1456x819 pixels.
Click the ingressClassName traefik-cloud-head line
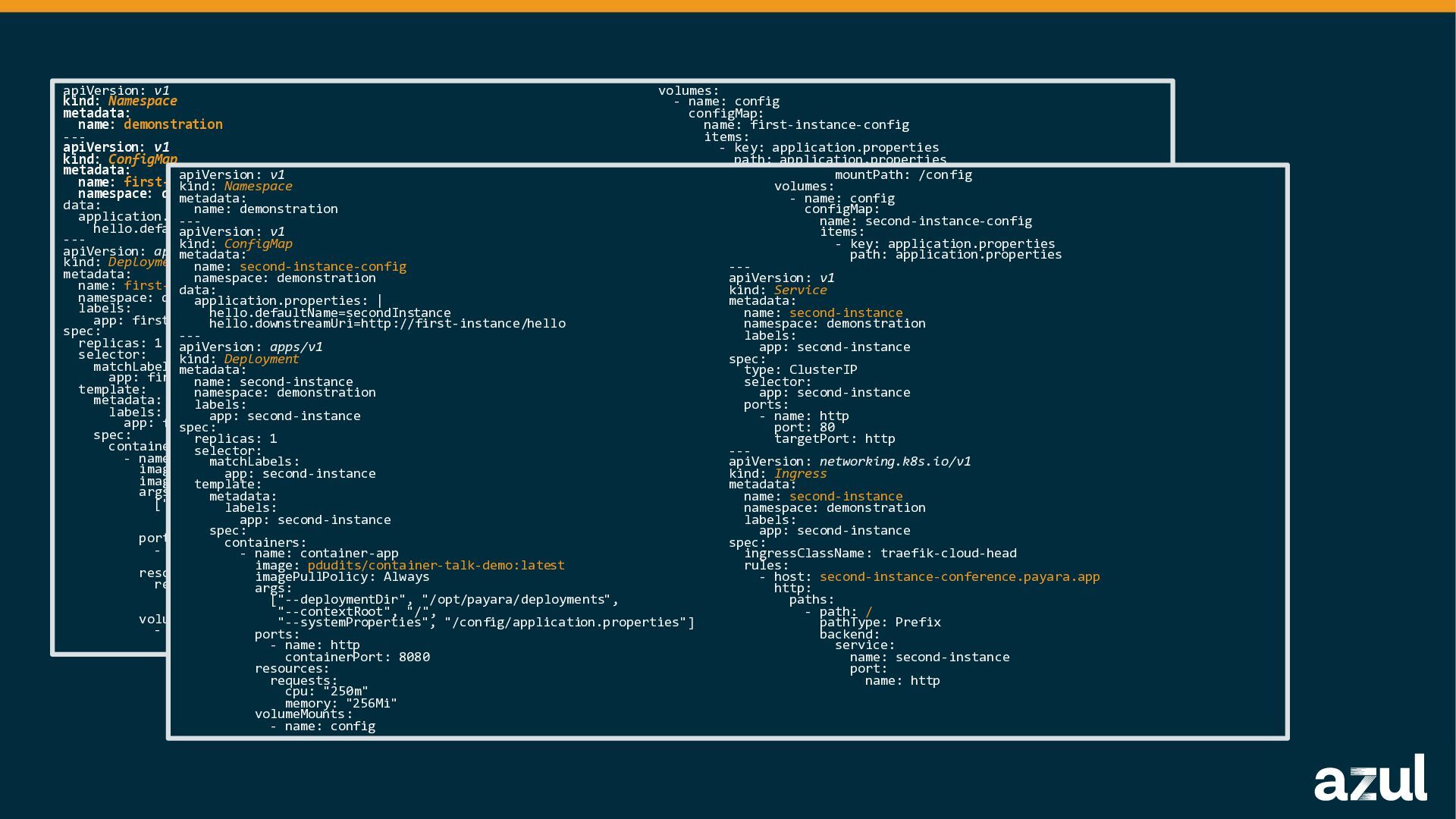click(880, 554)
